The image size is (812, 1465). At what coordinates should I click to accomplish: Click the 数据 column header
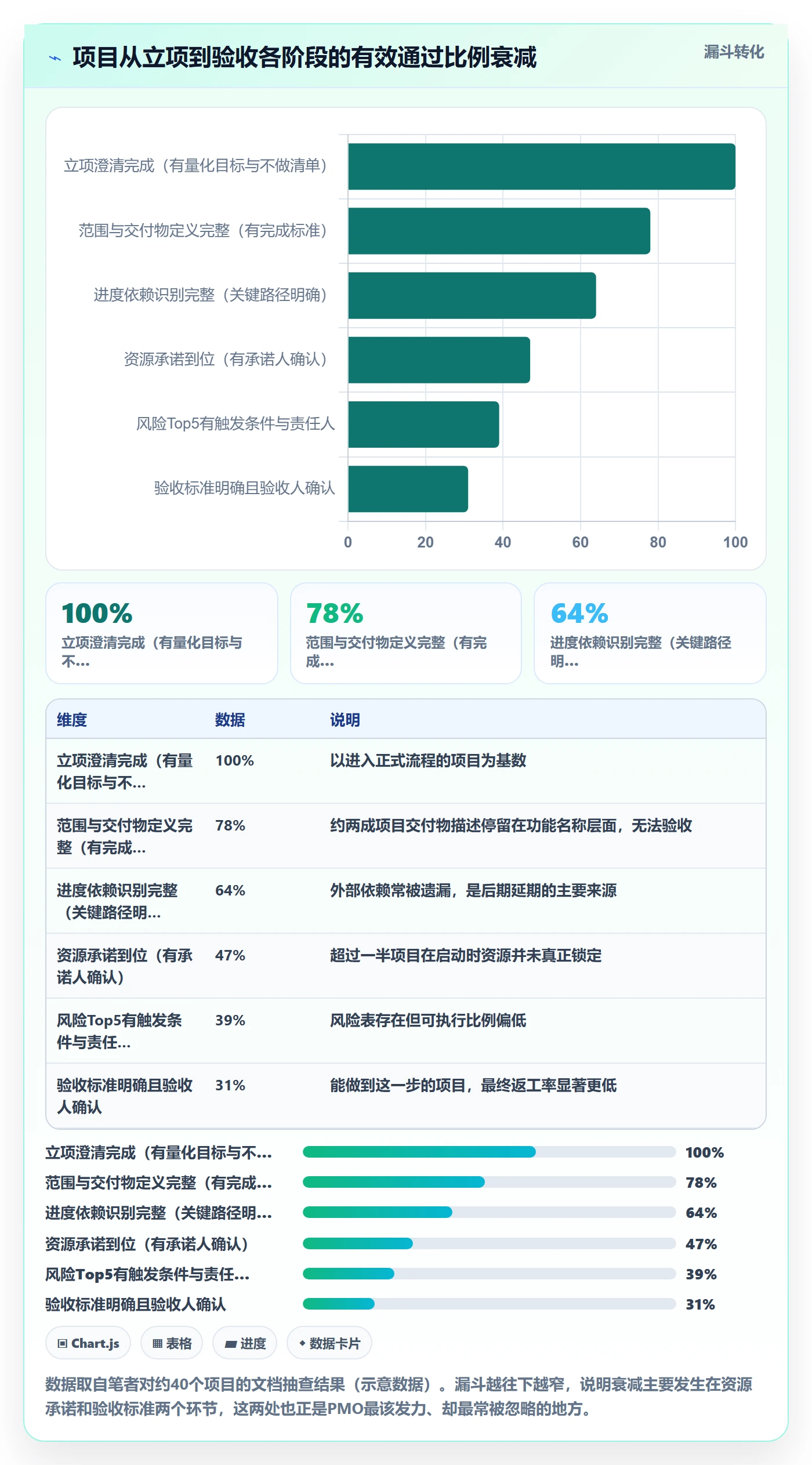pyautogui.click(x=230, y=720)
